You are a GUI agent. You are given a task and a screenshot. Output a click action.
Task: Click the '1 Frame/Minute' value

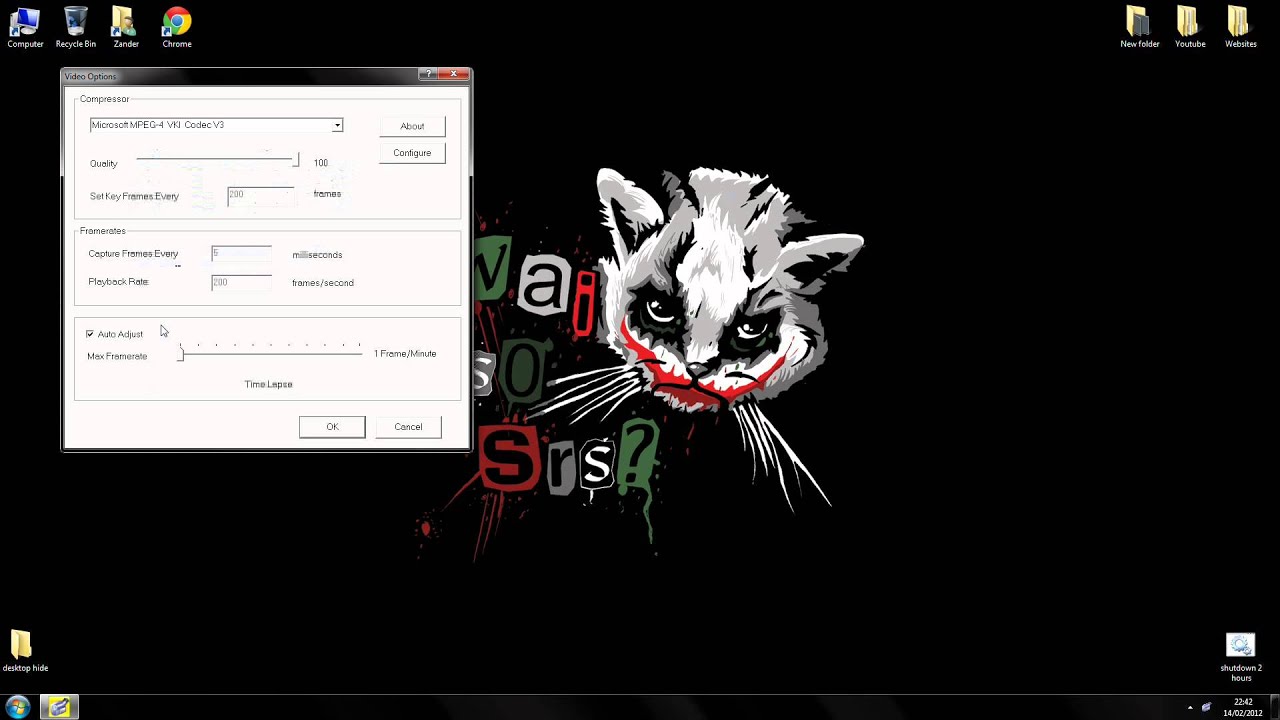(405, 354)
